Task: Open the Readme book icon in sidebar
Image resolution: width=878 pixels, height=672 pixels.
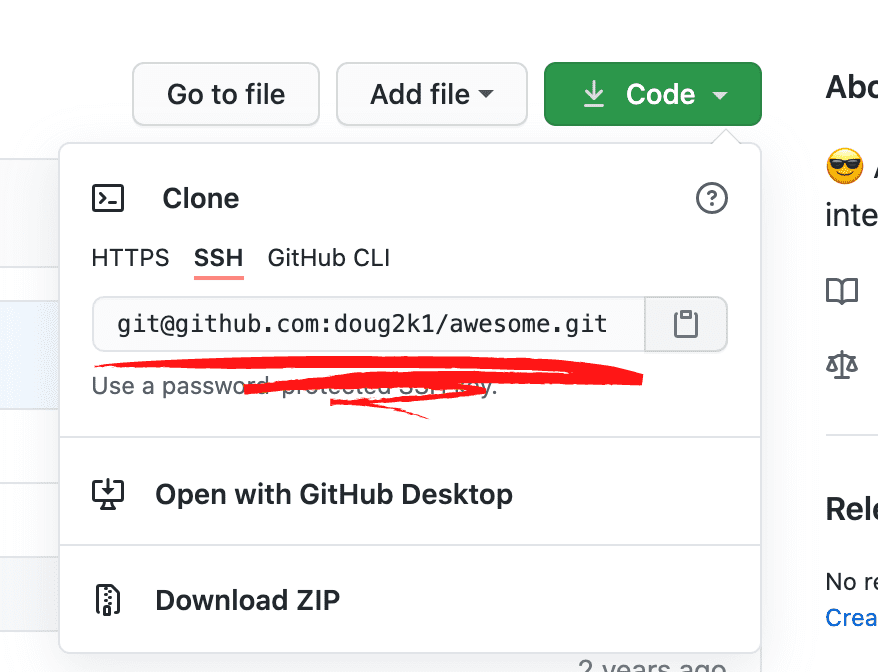Action: (x=842, y=291)
